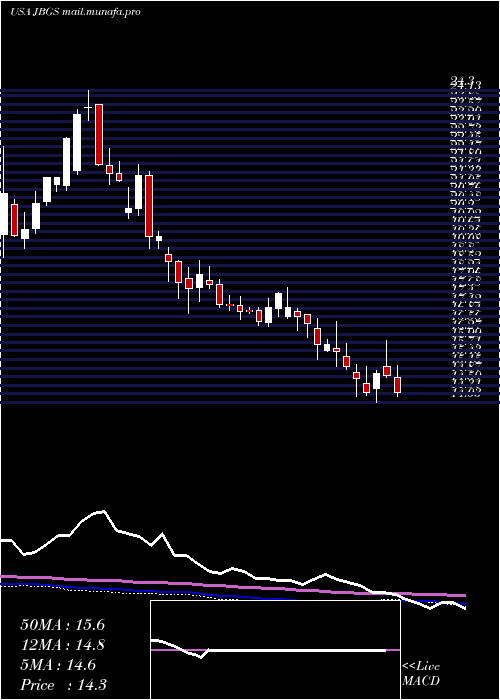500x700 pixels.
Task: Click the doji candle at the chart's highest peak
Action: [x=88, y=107]
